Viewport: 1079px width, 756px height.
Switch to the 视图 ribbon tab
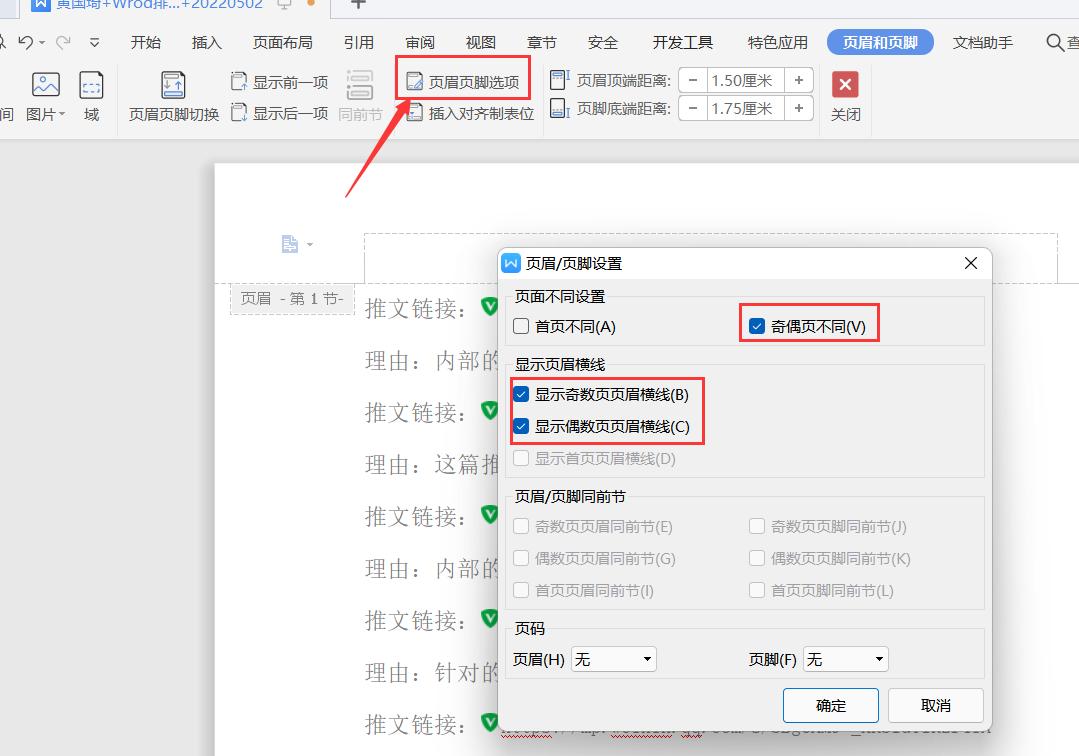(x=479, y=42)
